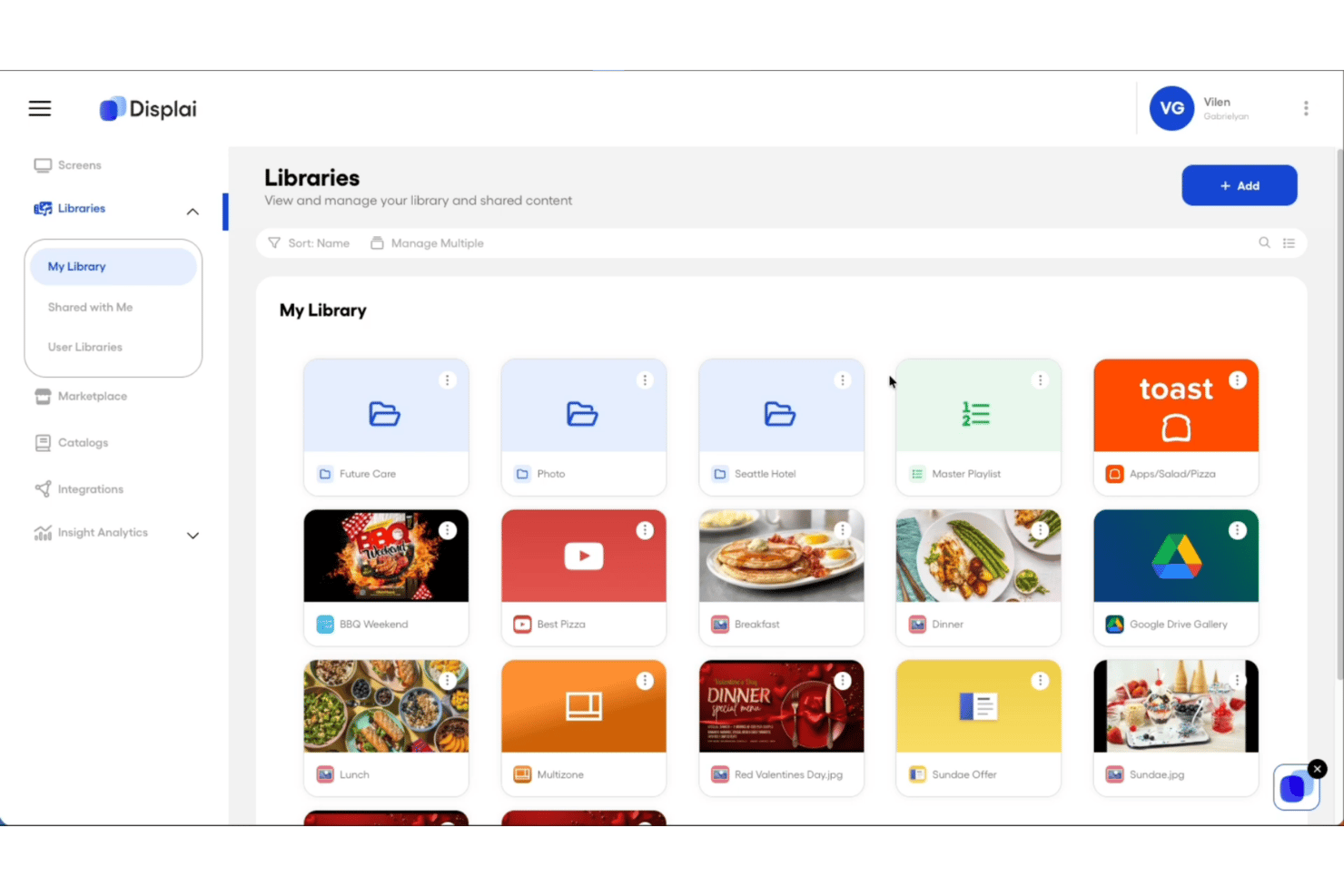Screen dimensions: 1344x896
Task: Click the Displai logo
Action: click(x=148, y=109)
